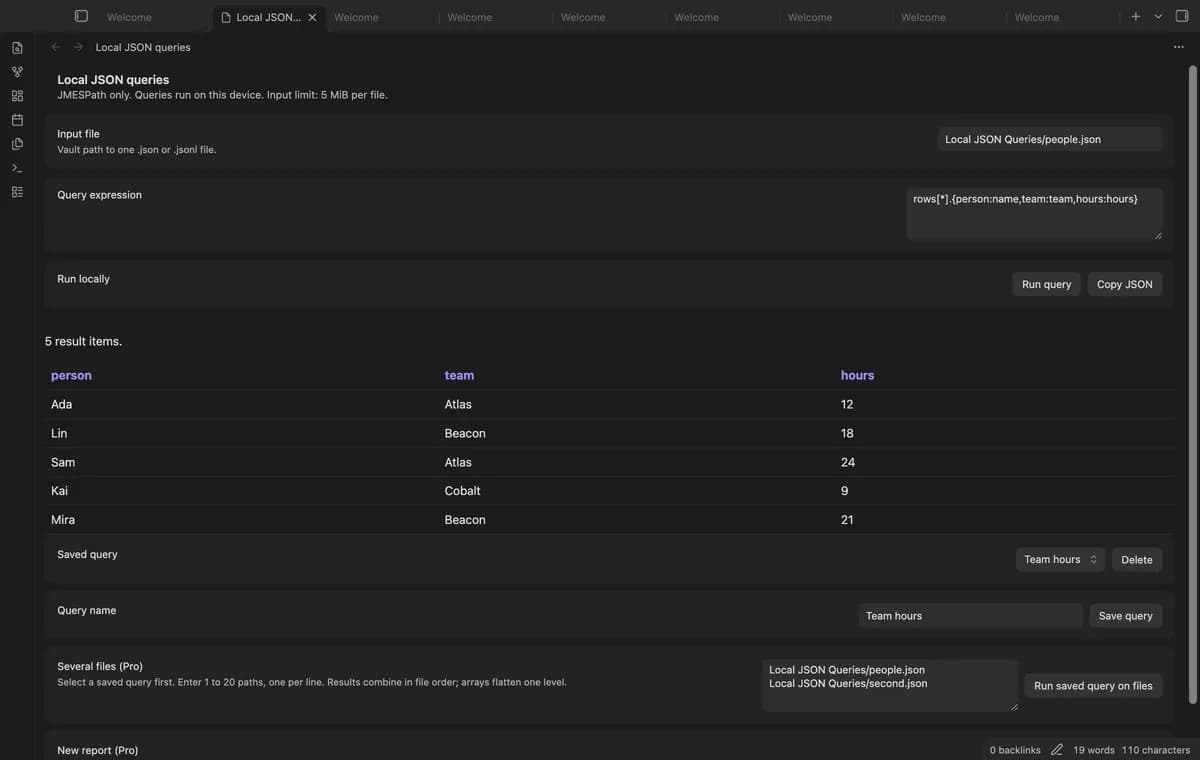
Task: Open today's daily note calendar icon
Action: pos(17,120)
